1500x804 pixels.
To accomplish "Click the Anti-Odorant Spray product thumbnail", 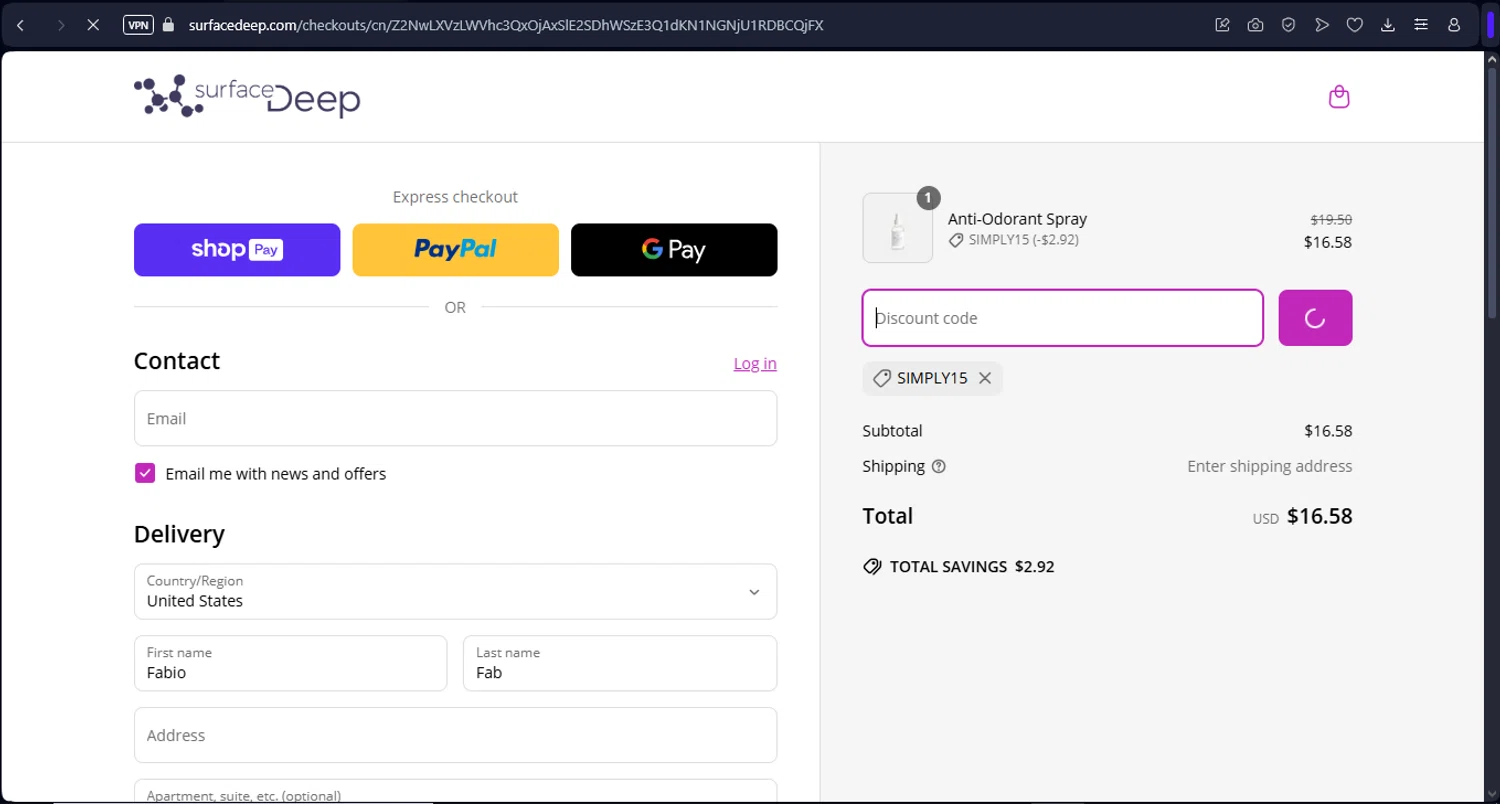I will point(898,228).
